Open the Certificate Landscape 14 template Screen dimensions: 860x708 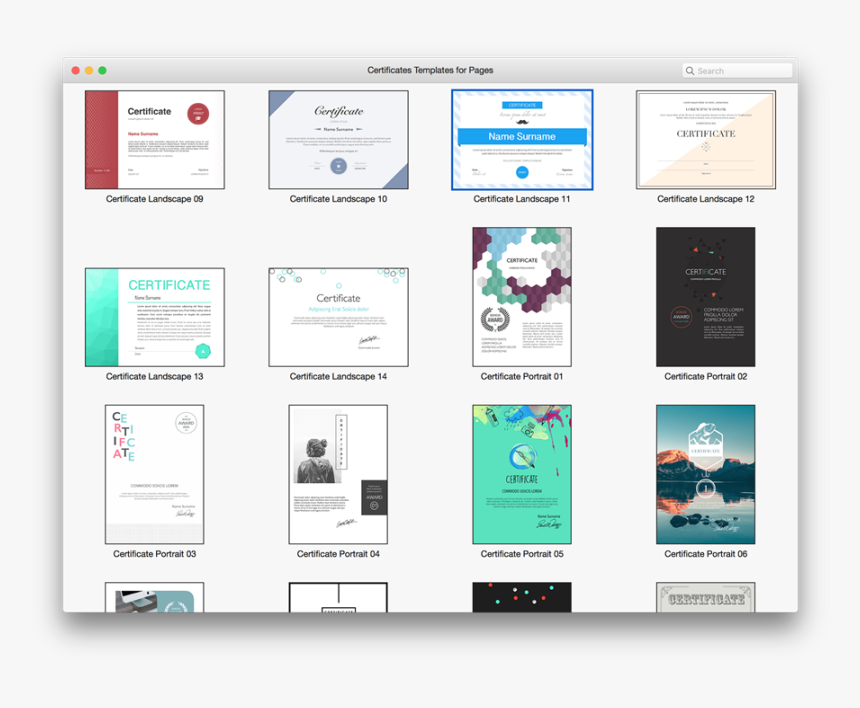[x=338, y=317]
